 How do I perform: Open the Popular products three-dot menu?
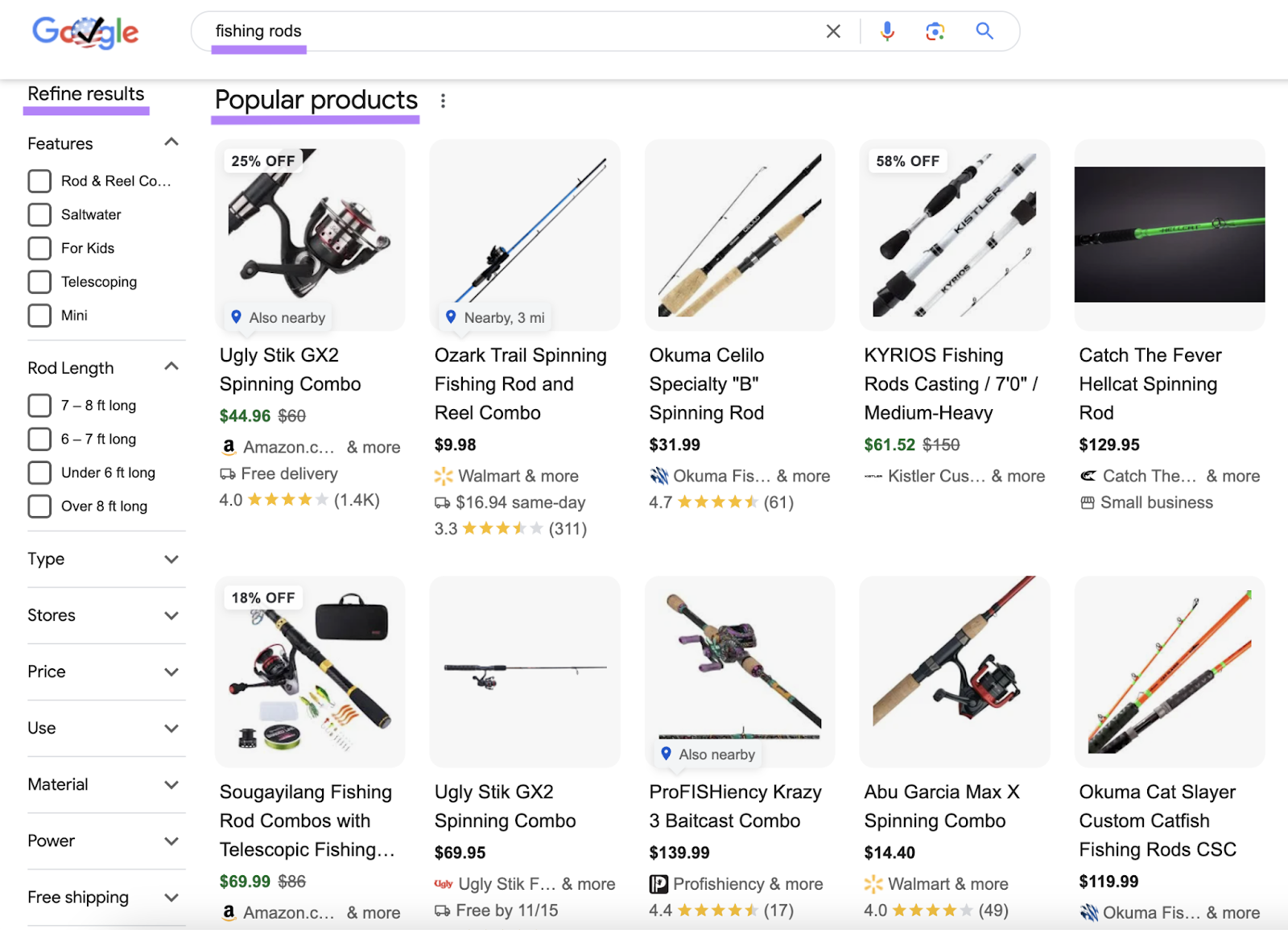[x=443, y=101]
